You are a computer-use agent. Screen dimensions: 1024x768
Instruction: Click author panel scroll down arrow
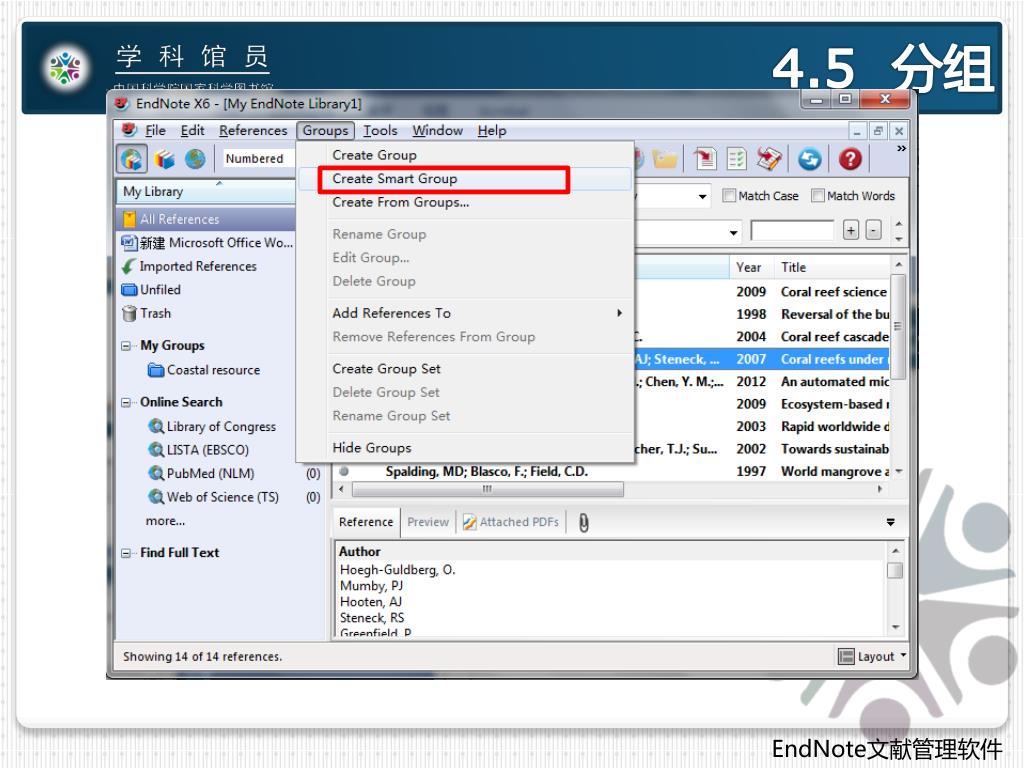[895, 627]
